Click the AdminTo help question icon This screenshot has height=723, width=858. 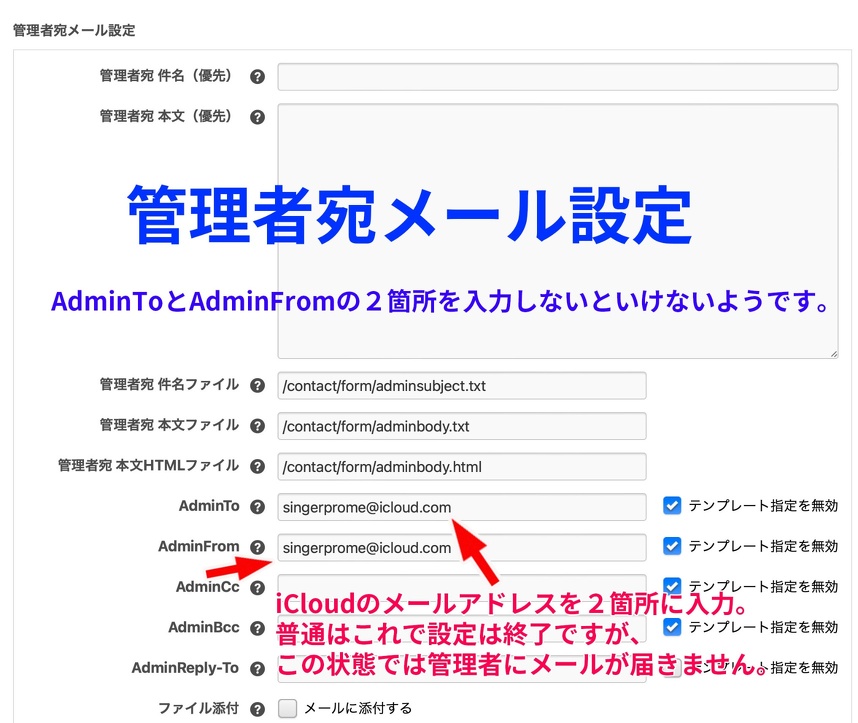tap(257, 507)
